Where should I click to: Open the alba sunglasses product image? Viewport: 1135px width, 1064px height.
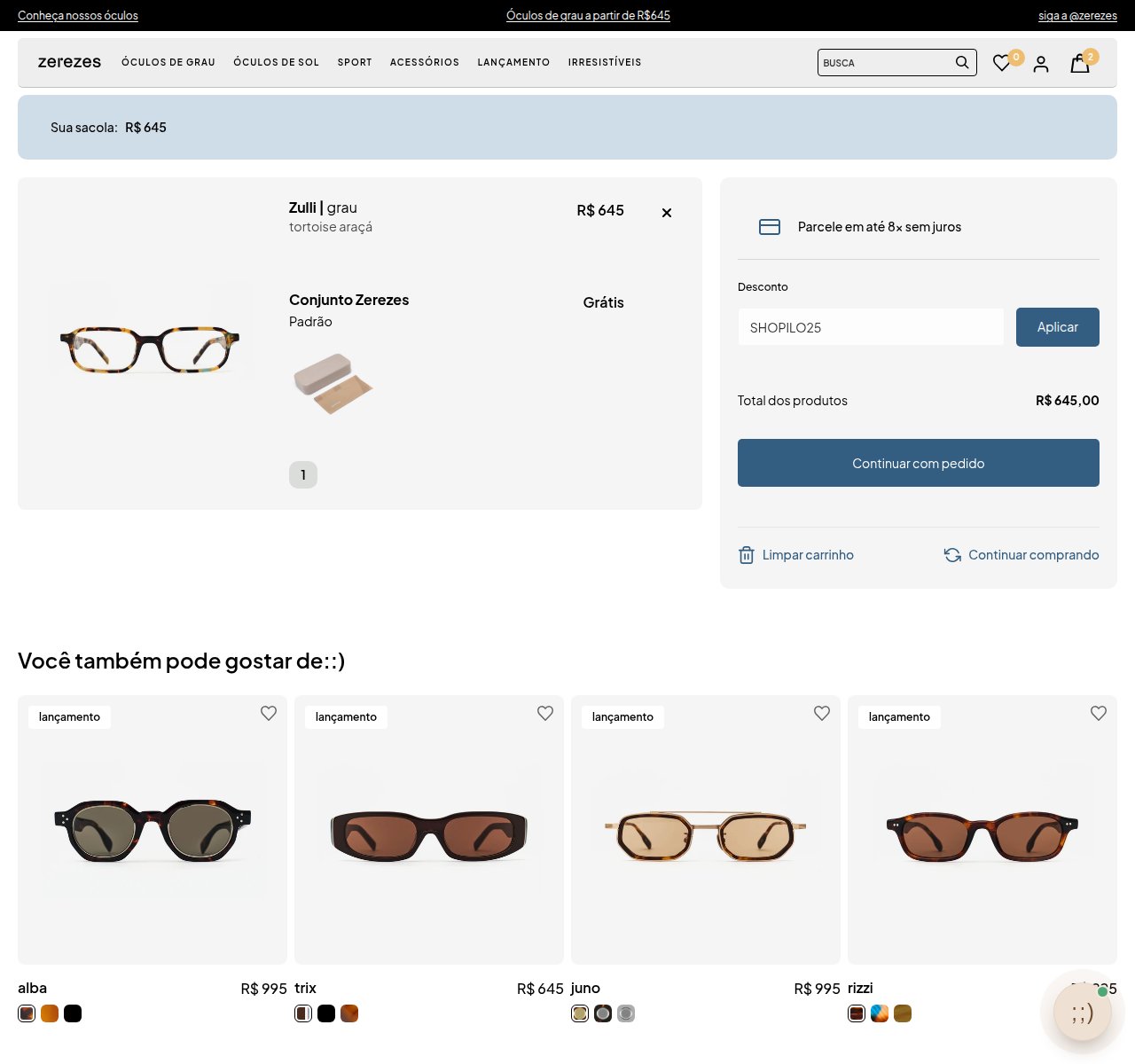point(153,830)
